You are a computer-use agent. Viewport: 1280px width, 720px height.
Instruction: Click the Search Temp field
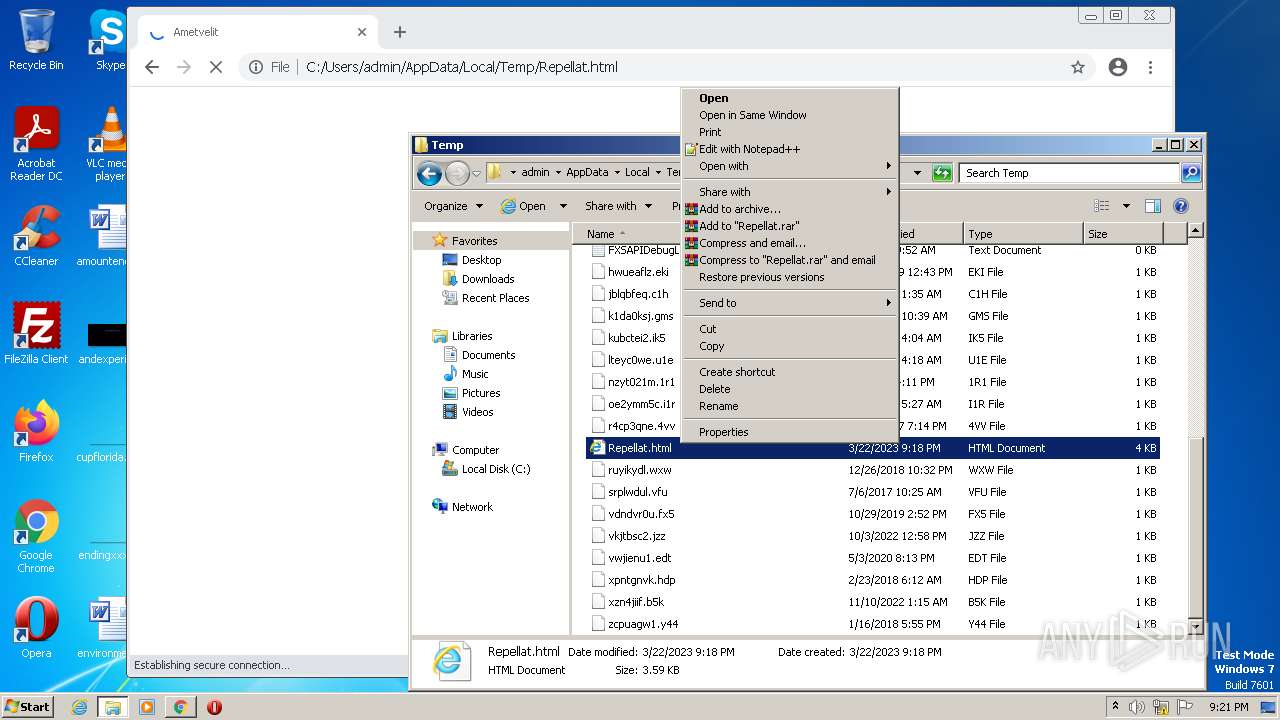pos(1070,173)
